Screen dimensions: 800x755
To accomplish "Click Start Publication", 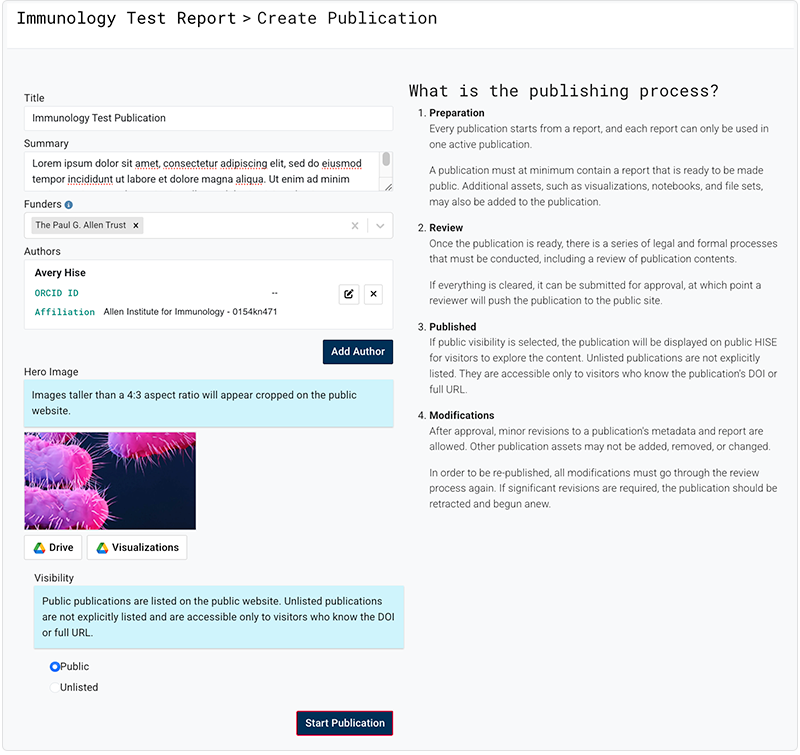I will (344, 723).
